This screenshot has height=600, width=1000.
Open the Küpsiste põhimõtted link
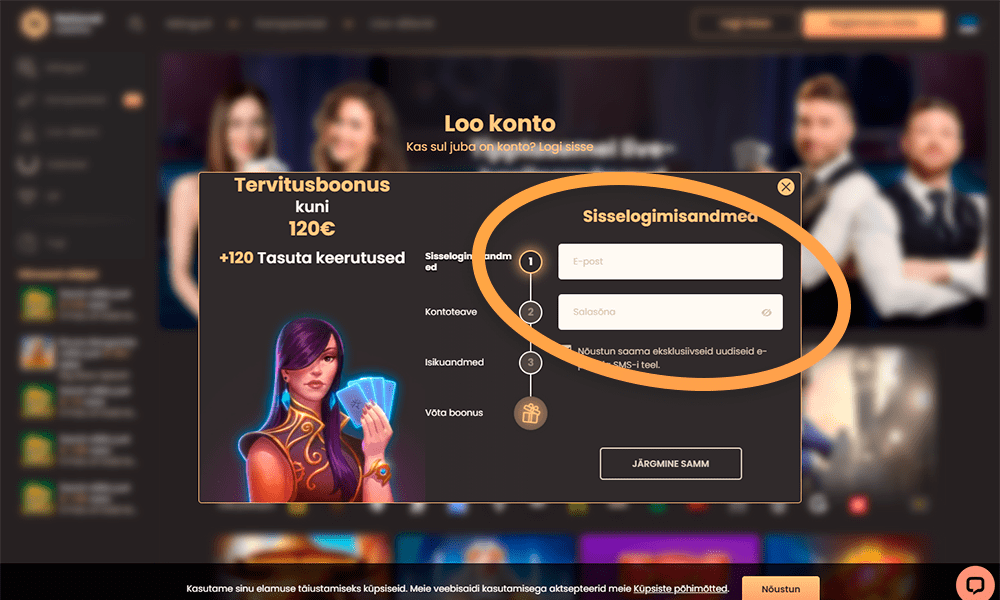680,589
